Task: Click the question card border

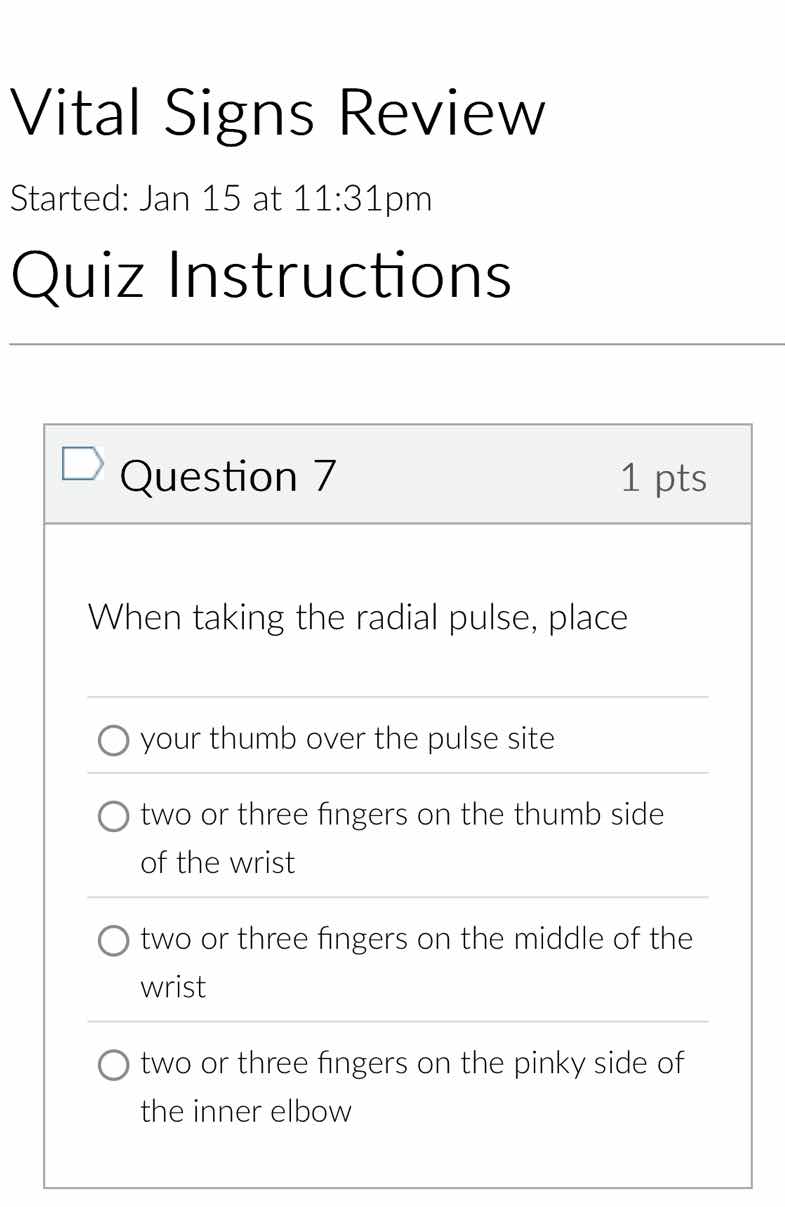Action: (x=45, y=800)
